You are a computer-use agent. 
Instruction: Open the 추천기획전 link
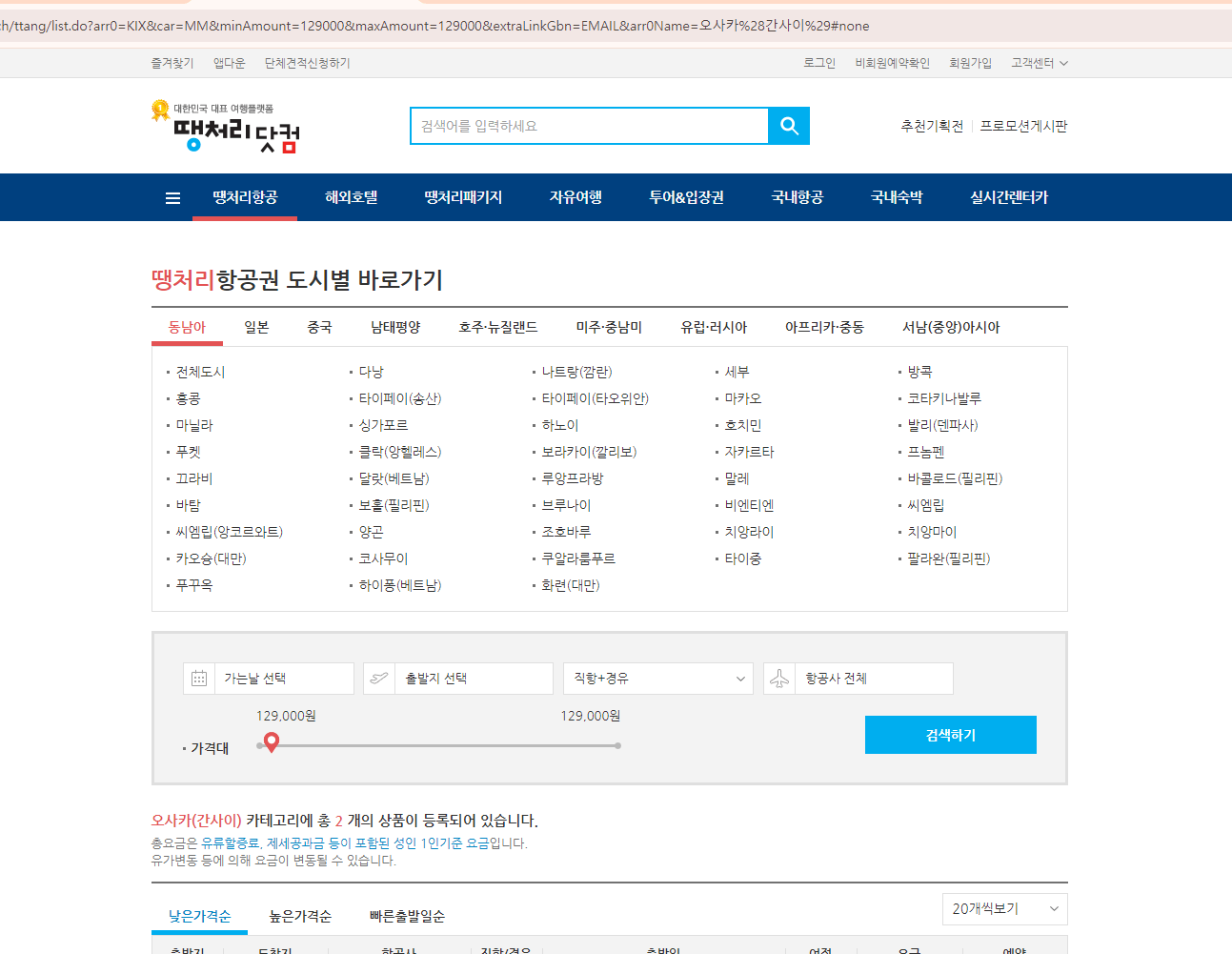(x=932, y=126)
